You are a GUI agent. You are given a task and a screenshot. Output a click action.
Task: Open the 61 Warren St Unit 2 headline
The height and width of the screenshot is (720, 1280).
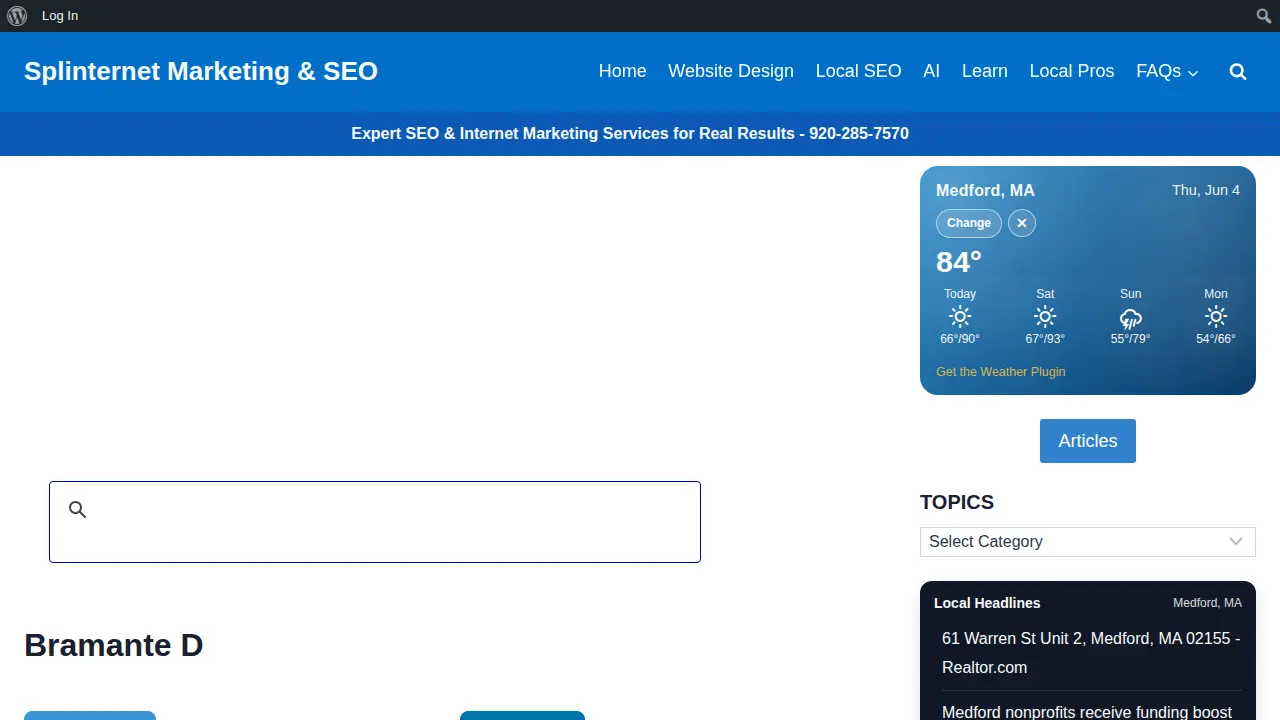(x=1091, y=653)
